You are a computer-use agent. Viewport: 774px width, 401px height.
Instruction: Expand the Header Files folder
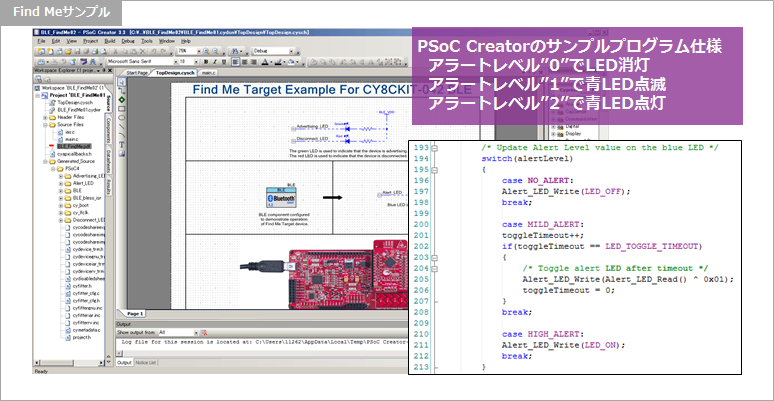(x=45, y=118)
